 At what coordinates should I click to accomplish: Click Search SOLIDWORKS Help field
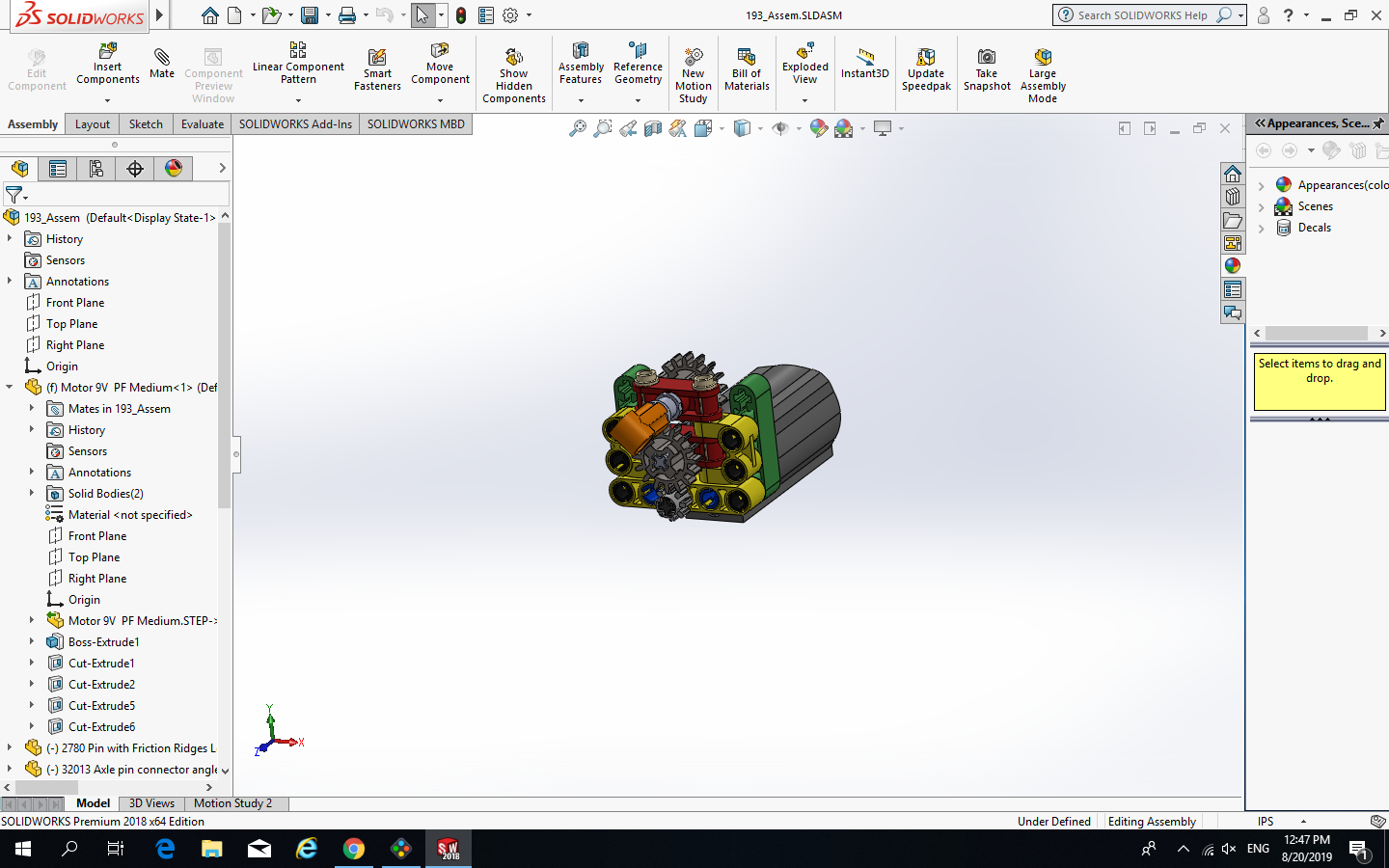(x=1142, y=15)
